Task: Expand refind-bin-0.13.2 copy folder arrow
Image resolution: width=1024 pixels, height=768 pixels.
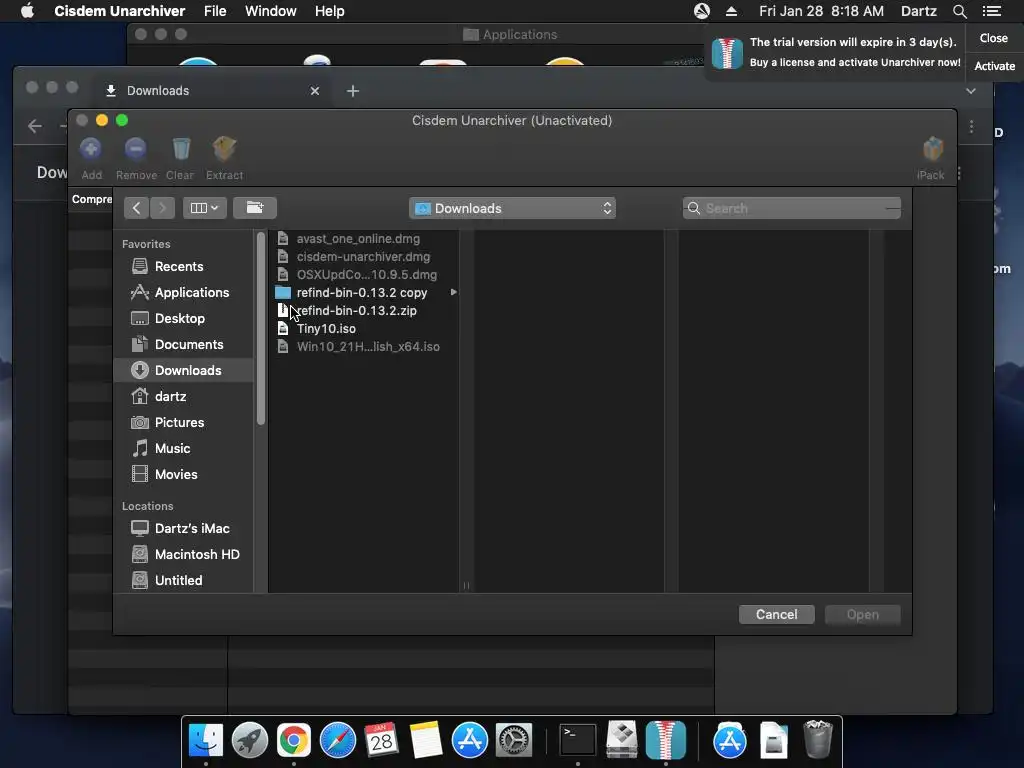Action: click(453, 293)
